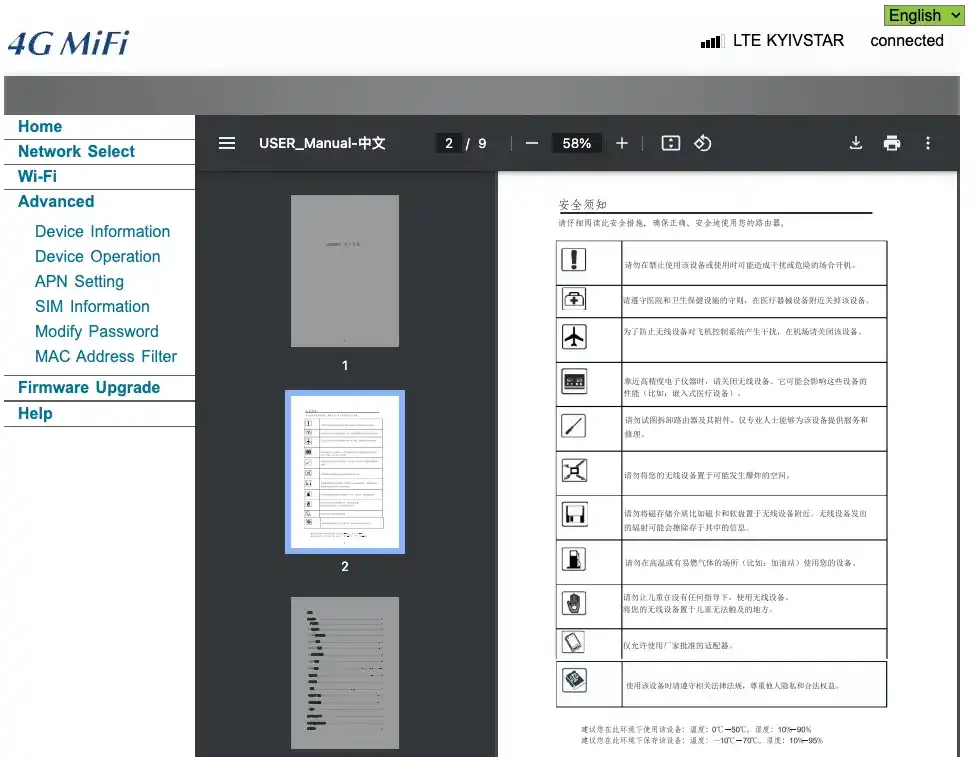Rotate the PDF page
This screenshot has width=979, height=757.
703,143
